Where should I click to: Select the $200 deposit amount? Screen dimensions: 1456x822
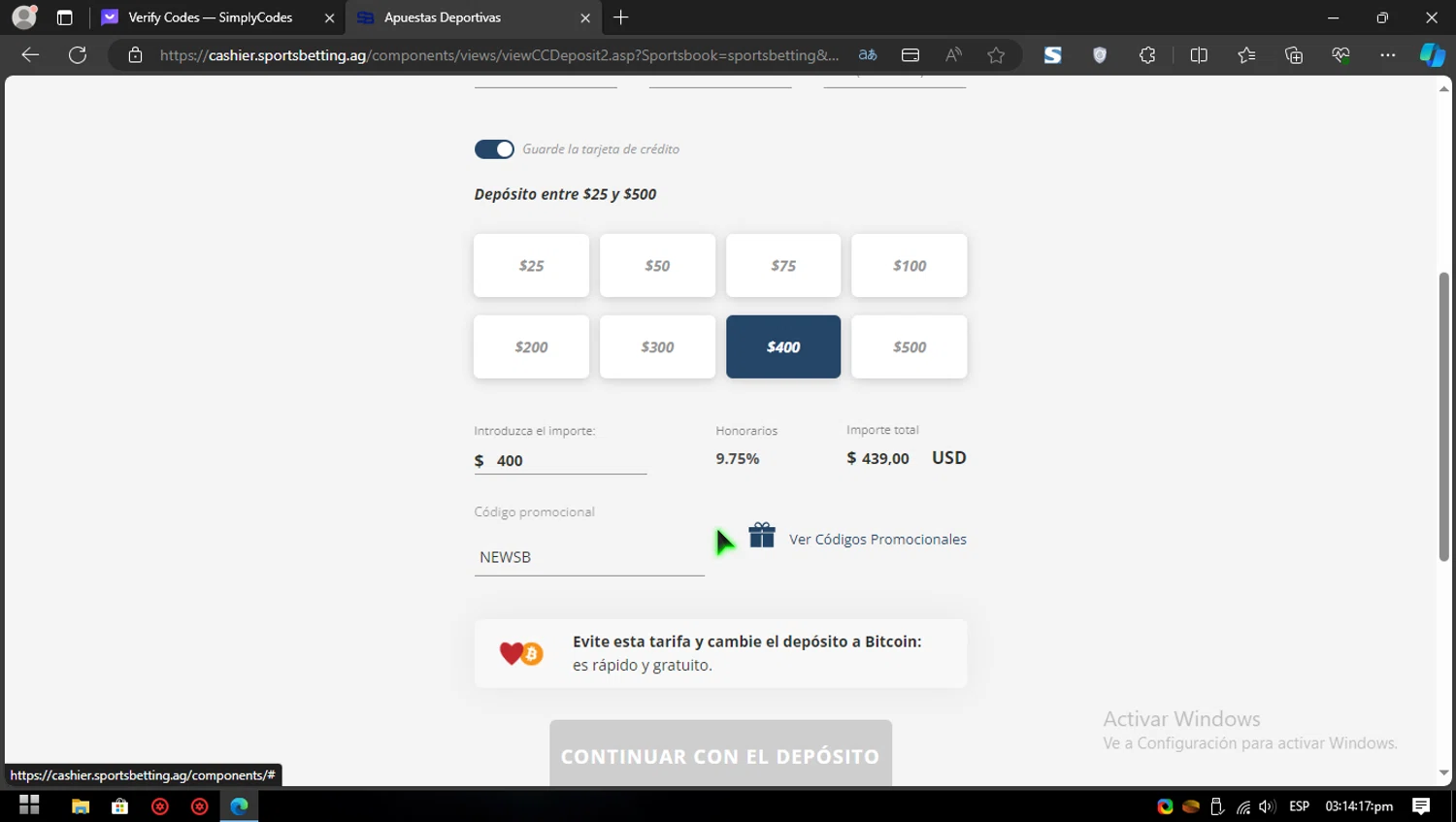click(531, 346)
